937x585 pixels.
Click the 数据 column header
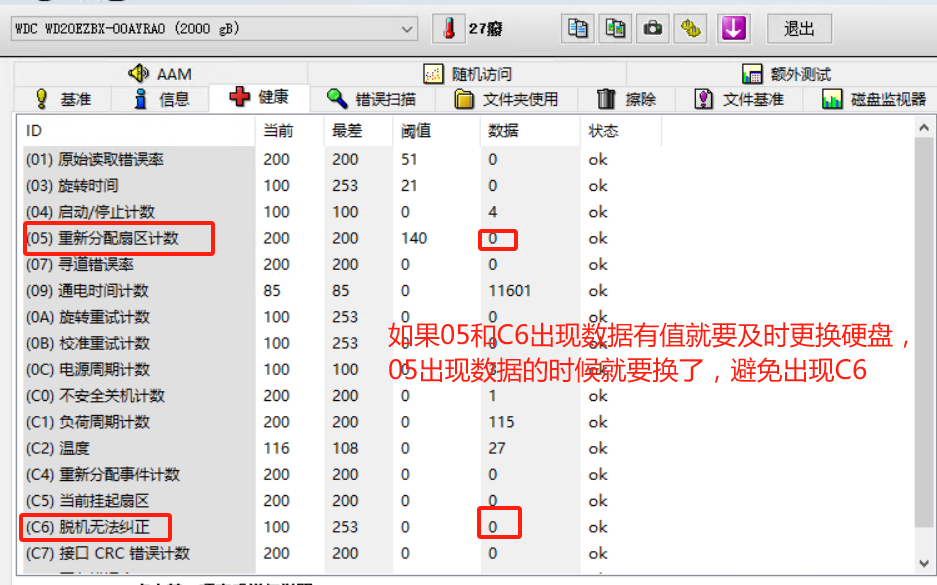(530, 131)
